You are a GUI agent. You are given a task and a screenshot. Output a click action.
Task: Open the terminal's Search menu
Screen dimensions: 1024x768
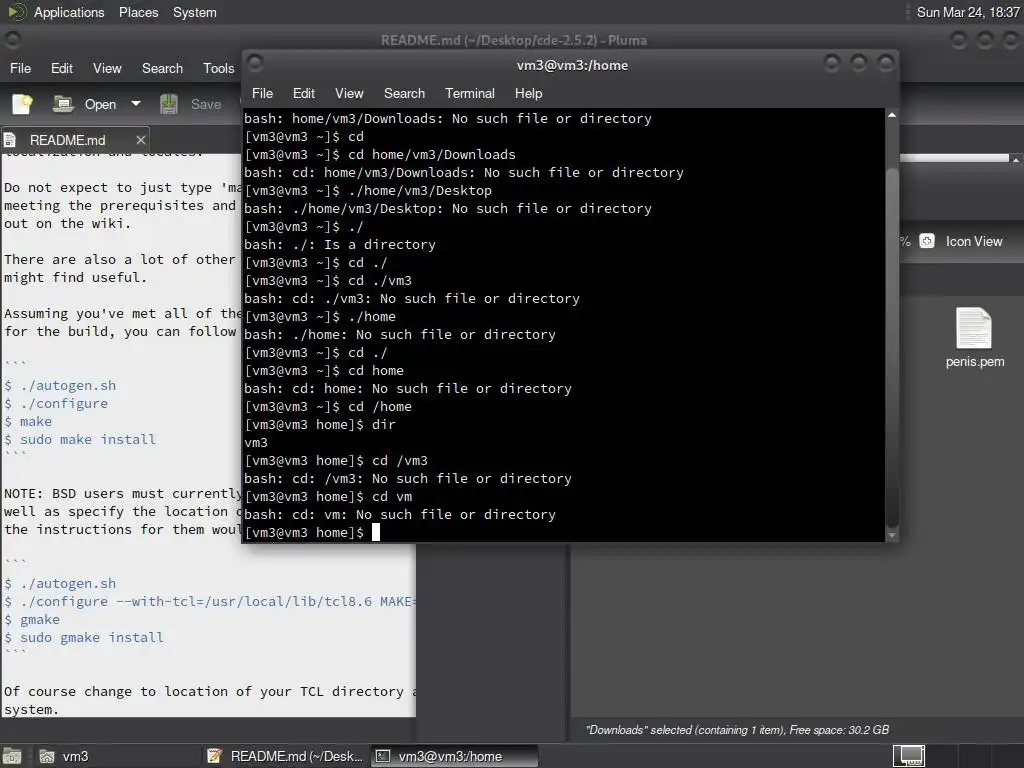[x=404, y=93]
